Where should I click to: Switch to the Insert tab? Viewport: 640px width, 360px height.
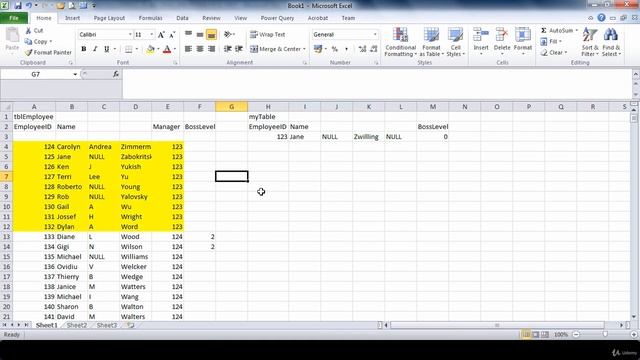coord(72,18)
